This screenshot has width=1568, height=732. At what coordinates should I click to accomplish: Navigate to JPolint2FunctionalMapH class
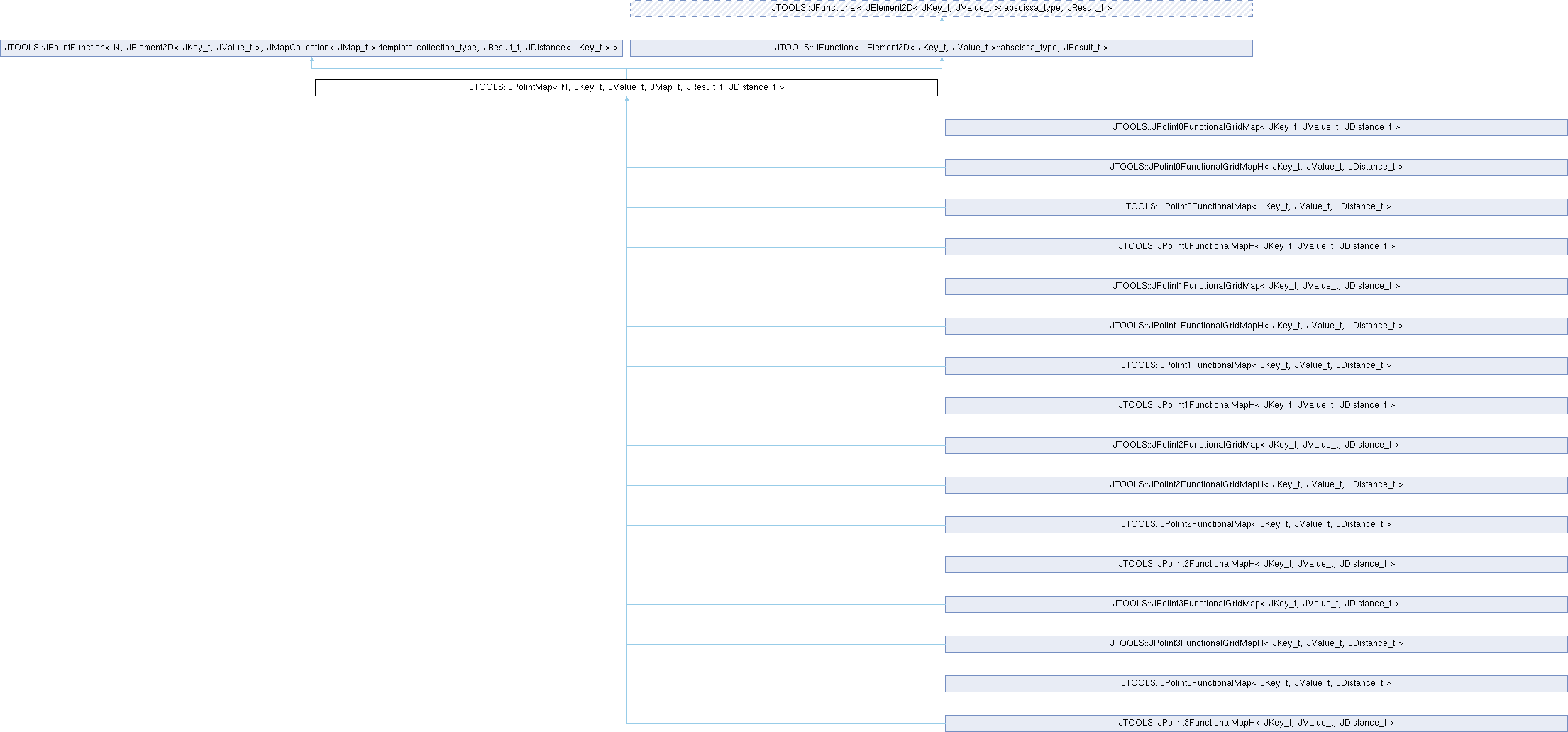pyautogui.click(x=1256, y=565)
